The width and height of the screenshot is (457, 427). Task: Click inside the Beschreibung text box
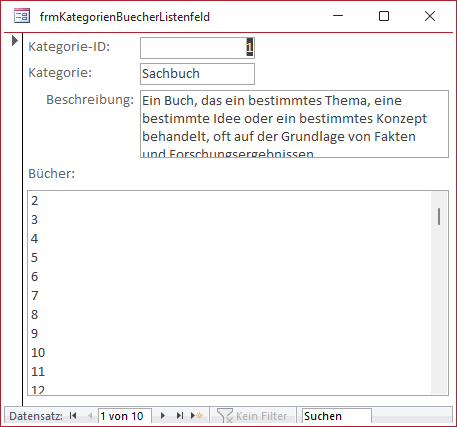point(294,124)
